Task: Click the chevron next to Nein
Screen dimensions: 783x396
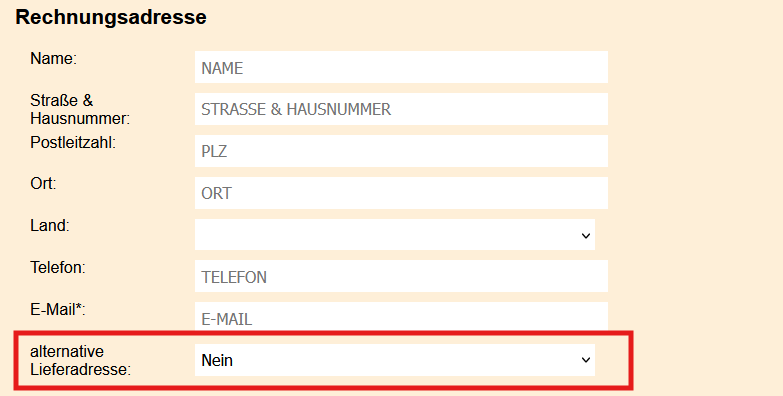Action: coord(586,360)
